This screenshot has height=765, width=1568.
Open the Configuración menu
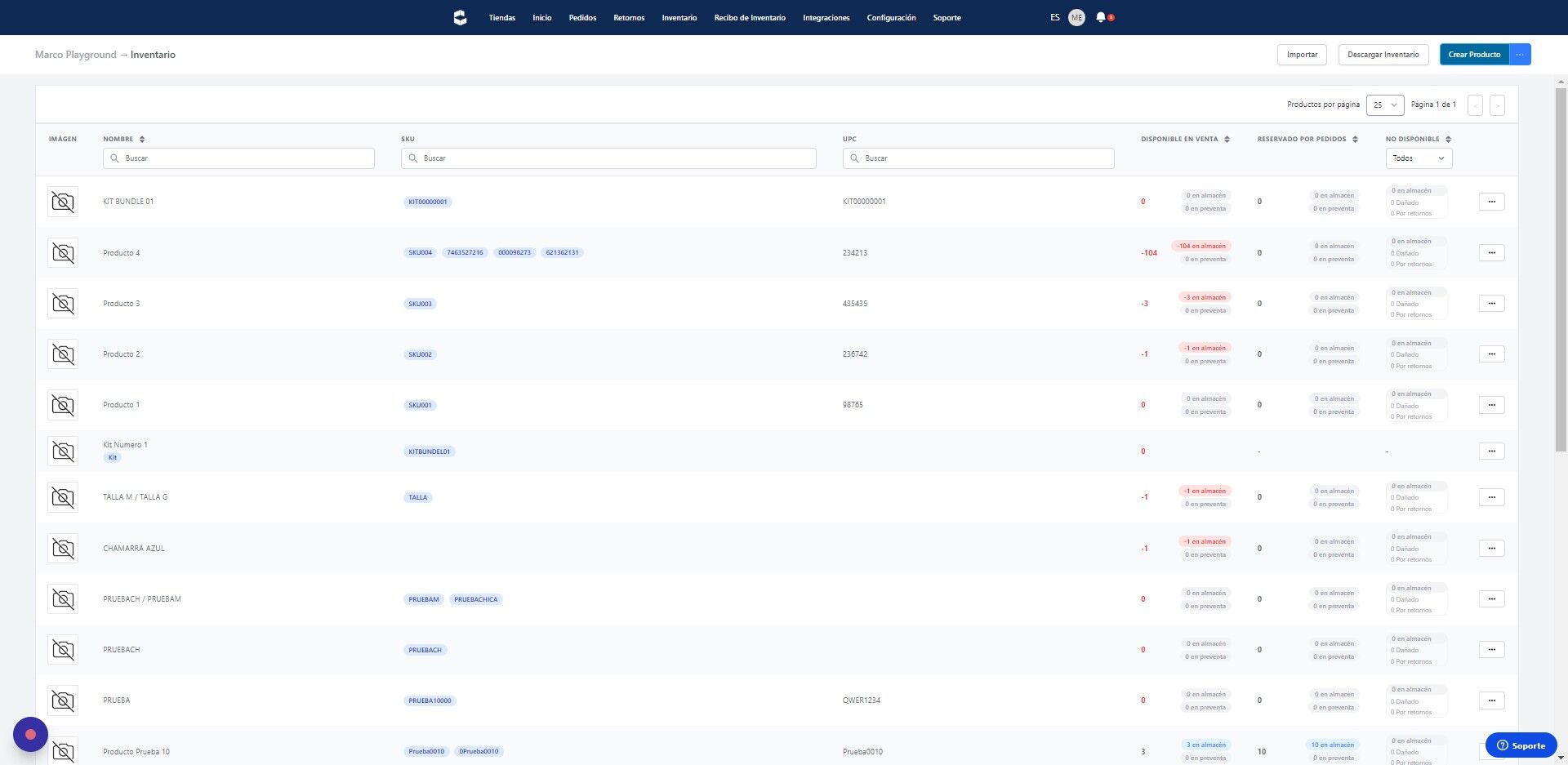tap(891, 17)
